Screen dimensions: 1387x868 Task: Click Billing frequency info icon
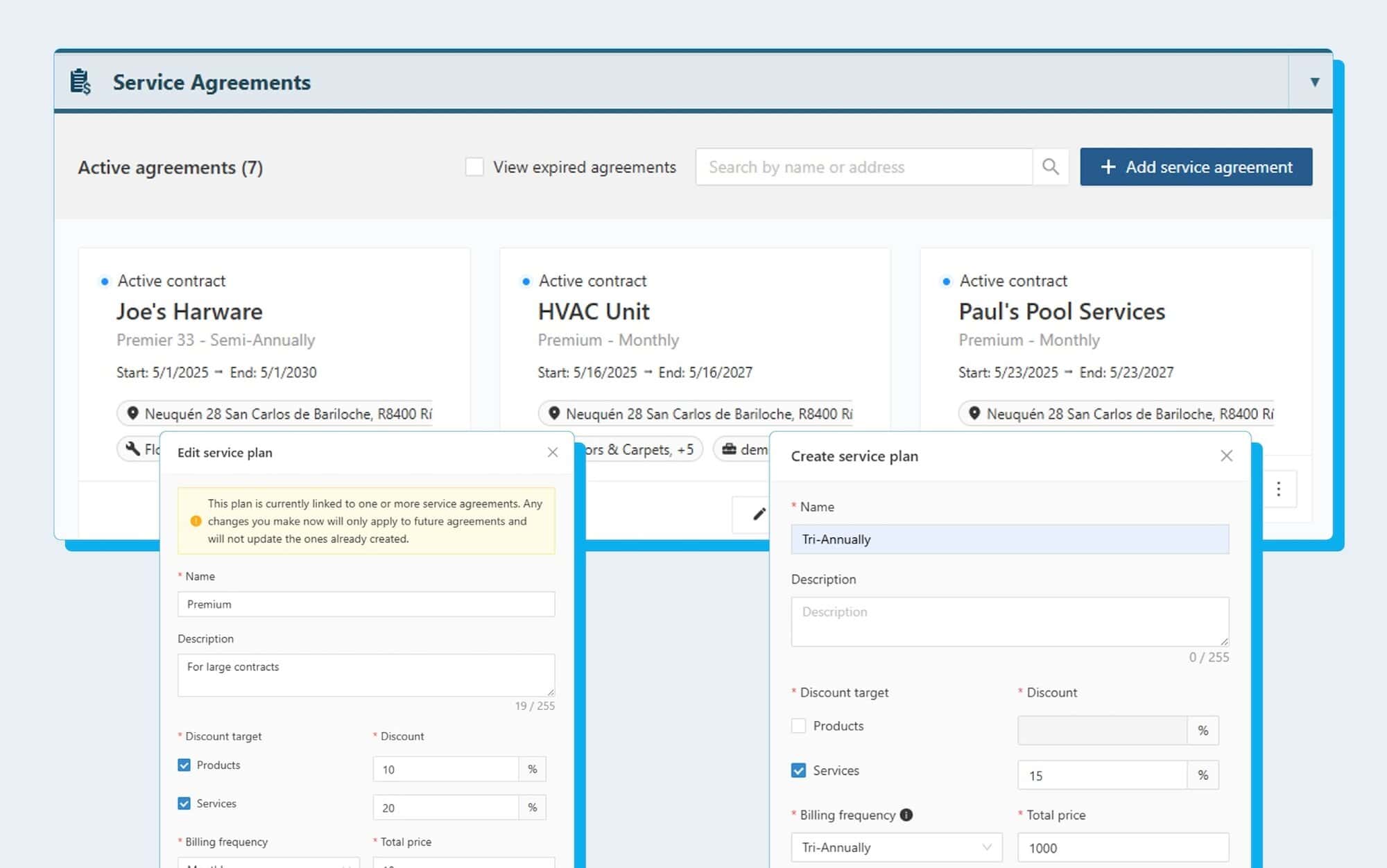coord(906,815)
